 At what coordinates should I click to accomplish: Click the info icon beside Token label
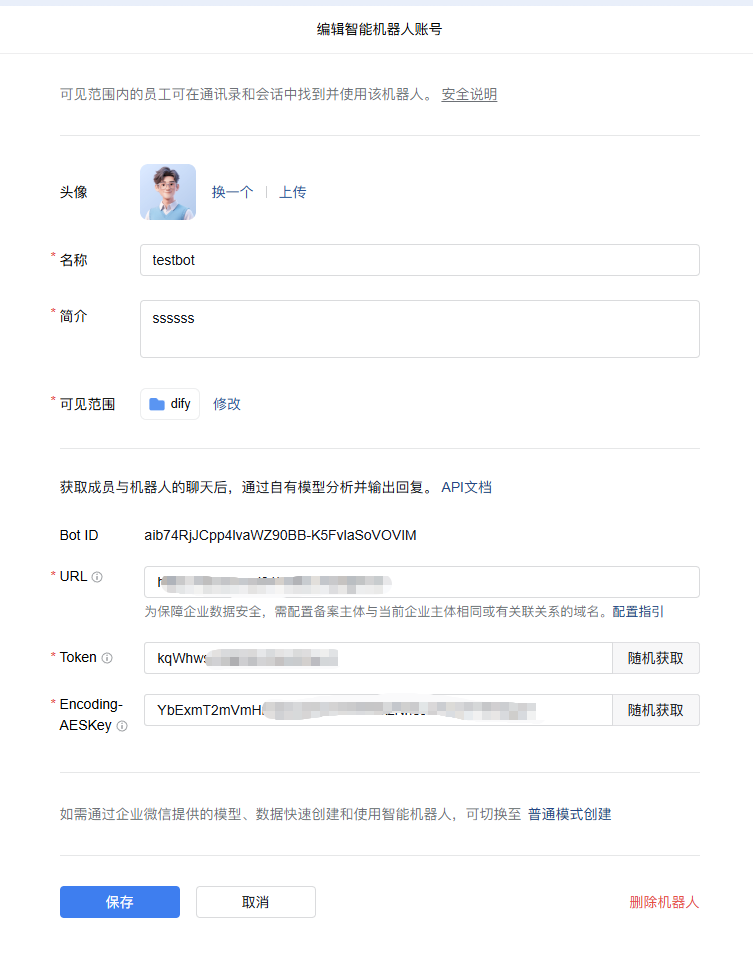[107, 658]
